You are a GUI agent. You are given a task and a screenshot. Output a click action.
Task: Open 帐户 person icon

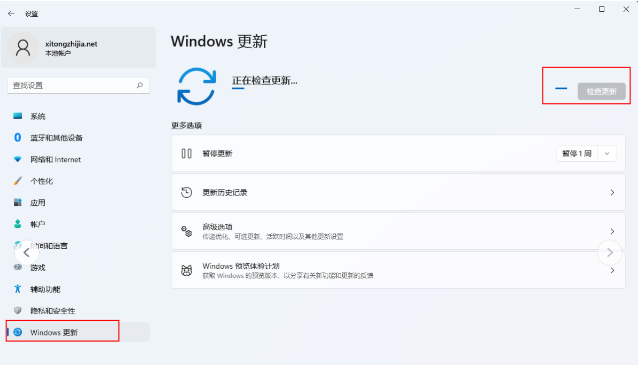point(17,224)
